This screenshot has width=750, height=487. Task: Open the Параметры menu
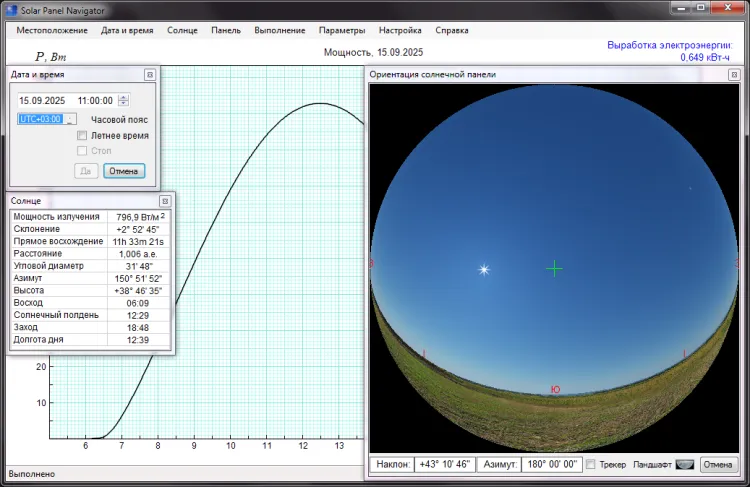[342, 30]
